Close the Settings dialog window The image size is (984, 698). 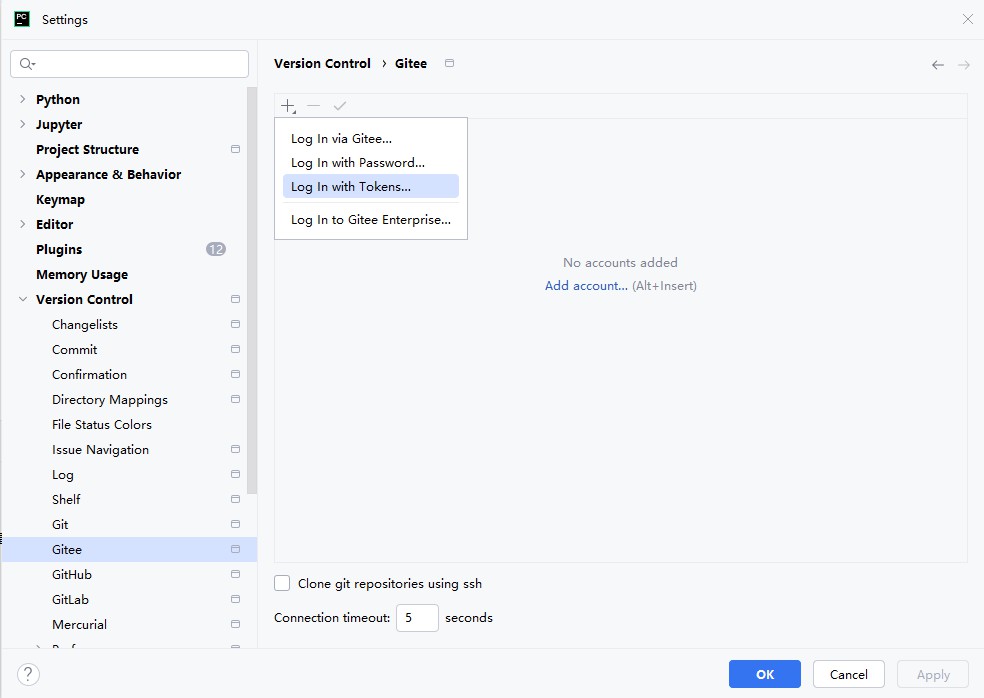coord(967,19)
